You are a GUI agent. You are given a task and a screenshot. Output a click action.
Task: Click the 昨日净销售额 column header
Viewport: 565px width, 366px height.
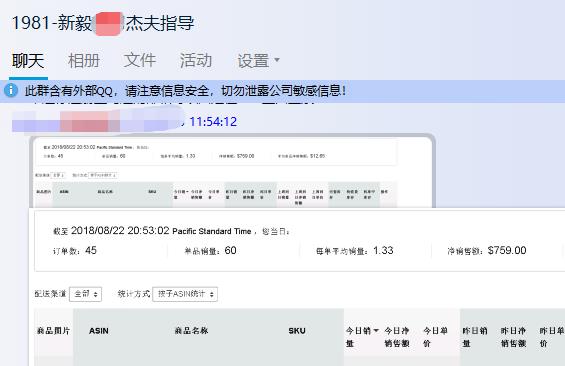[513, 337]
